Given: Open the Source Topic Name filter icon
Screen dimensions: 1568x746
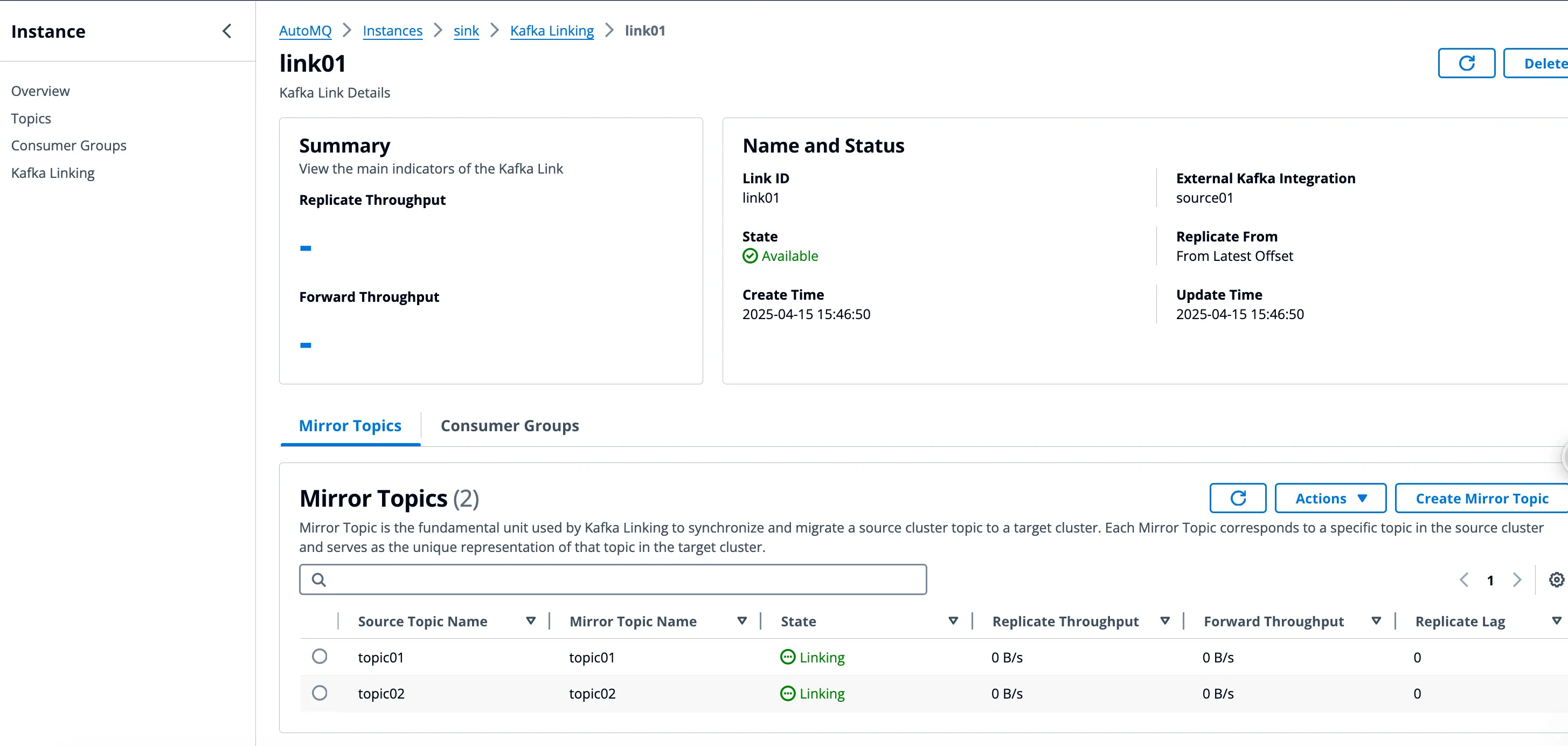Looking at the screenshot, I should 530,620.
